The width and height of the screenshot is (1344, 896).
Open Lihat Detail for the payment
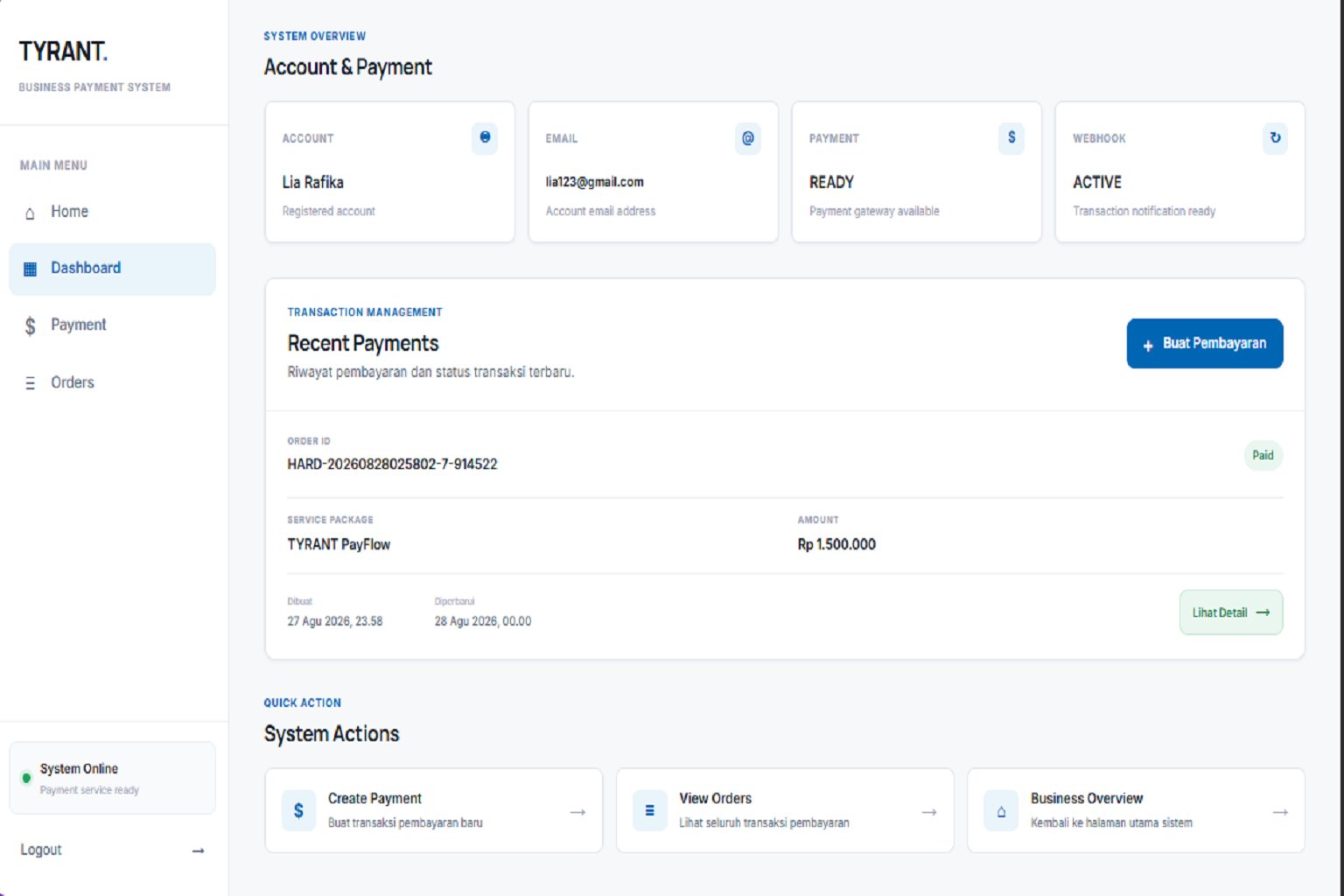point(1231,612)
